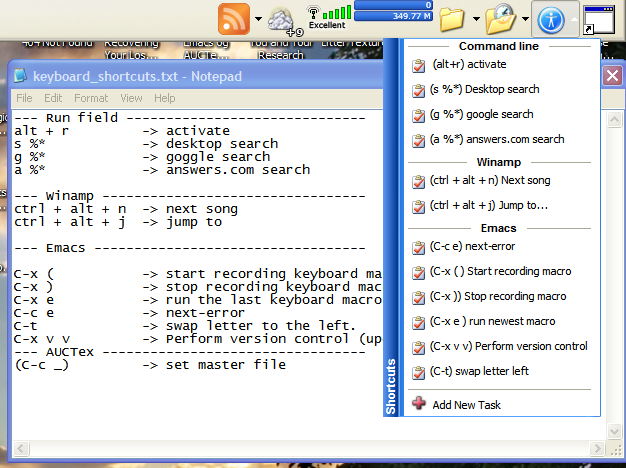Click the yellow folder icon in toolbar

point(452,19)
